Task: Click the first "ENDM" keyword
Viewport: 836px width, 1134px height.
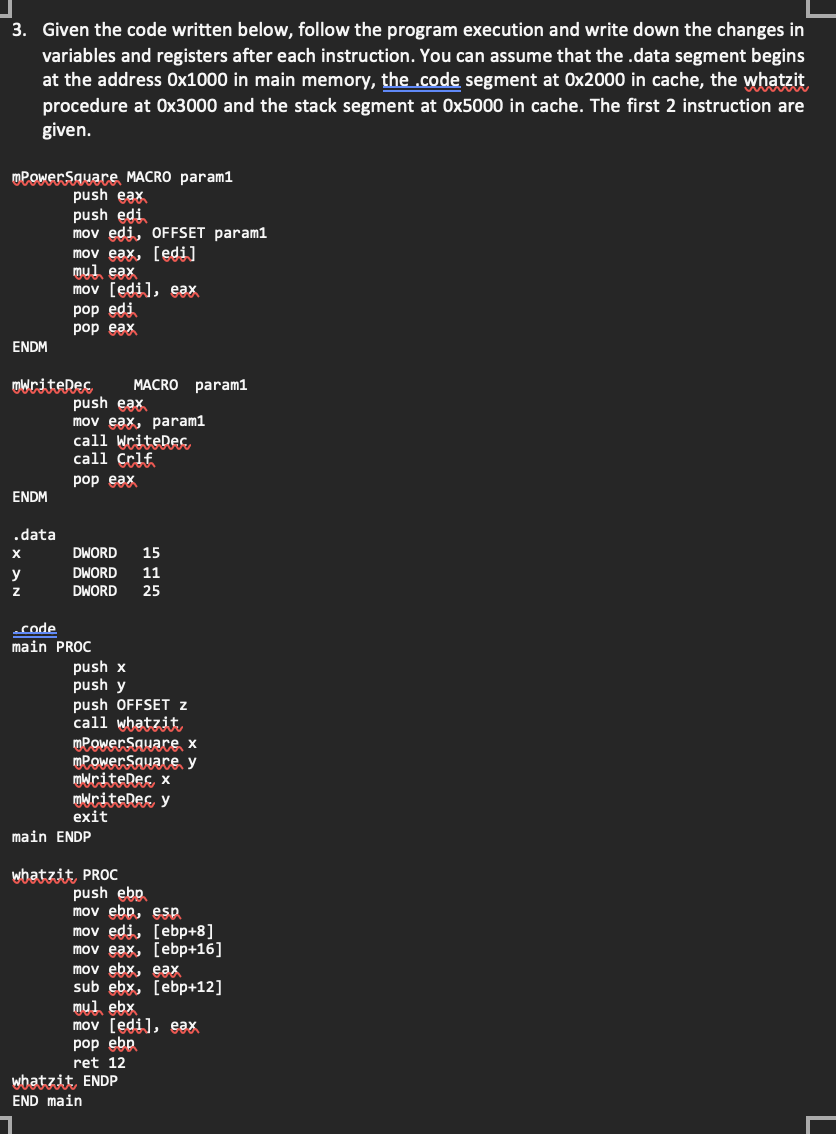Action: [30, 346]
